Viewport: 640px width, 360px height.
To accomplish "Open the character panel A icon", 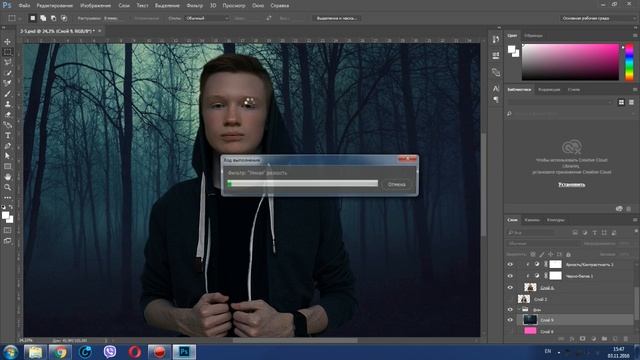I will click(x=496, y=88).
